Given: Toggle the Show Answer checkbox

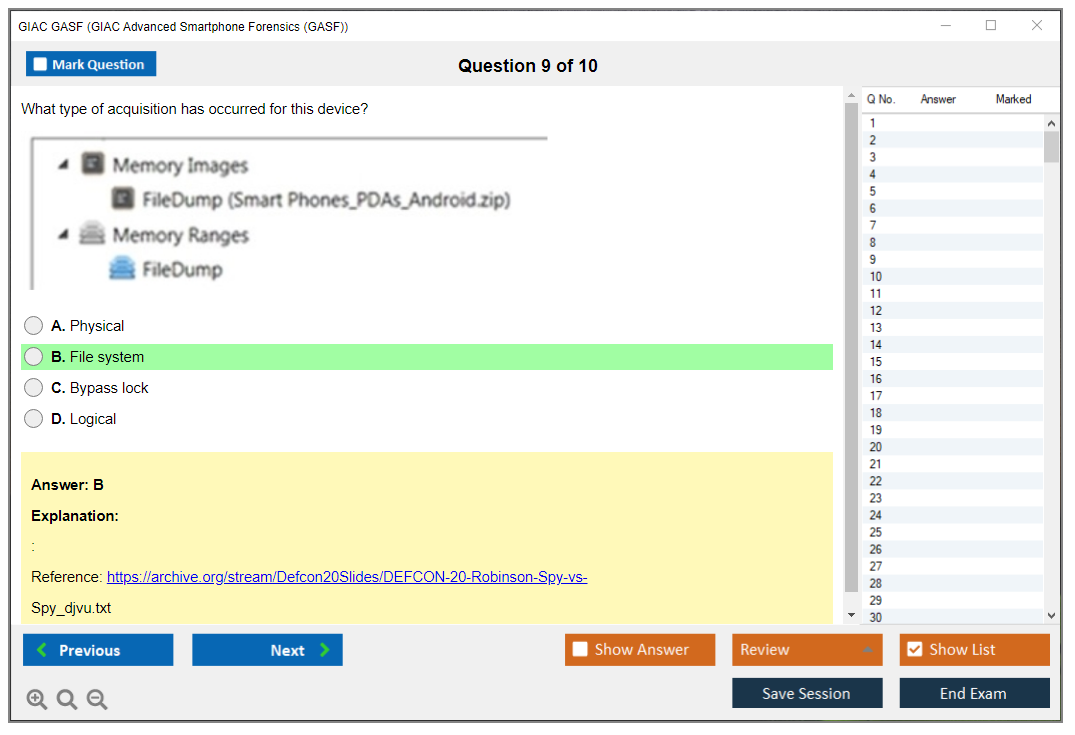Looking at the screenshot, I should coord(580,650).
